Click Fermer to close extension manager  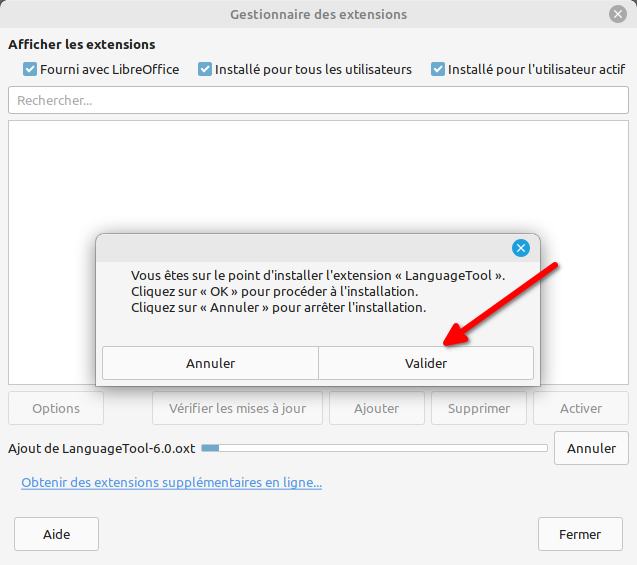[x=580, y=534]
